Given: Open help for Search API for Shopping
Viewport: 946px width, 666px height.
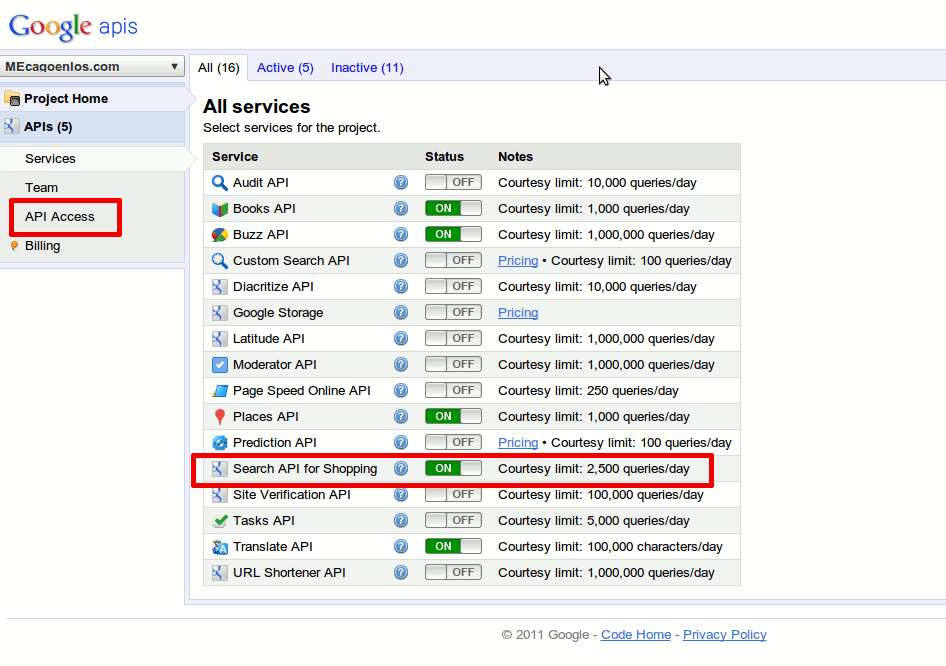Looking at the screenshot, I should pos(401,468).
